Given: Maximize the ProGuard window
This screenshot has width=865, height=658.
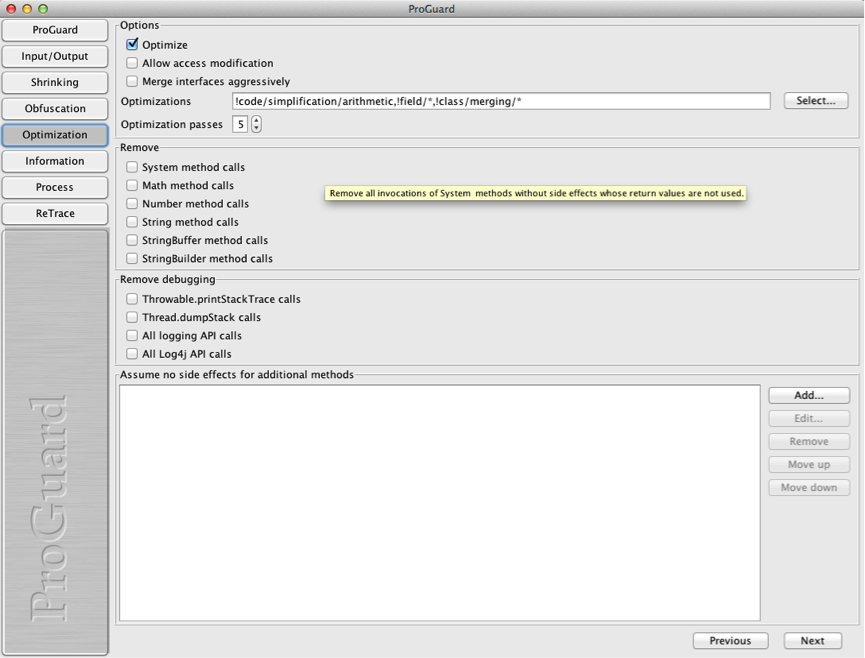Looking at the screenshot, I should tap(43, 9).
